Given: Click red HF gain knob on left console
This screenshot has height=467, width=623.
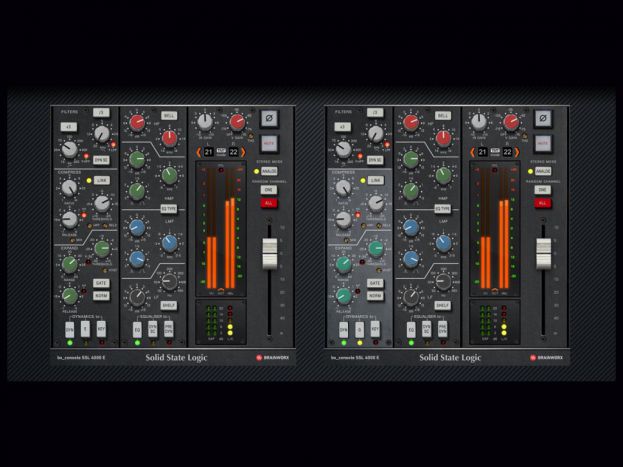Looking at the screenshot, I should point(137,123).
